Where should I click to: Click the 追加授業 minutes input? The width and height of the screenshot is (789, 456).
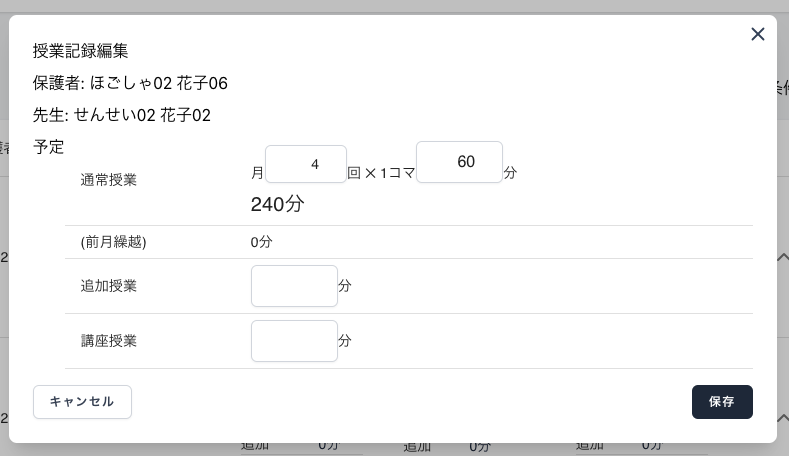click(x=294, y=286)
